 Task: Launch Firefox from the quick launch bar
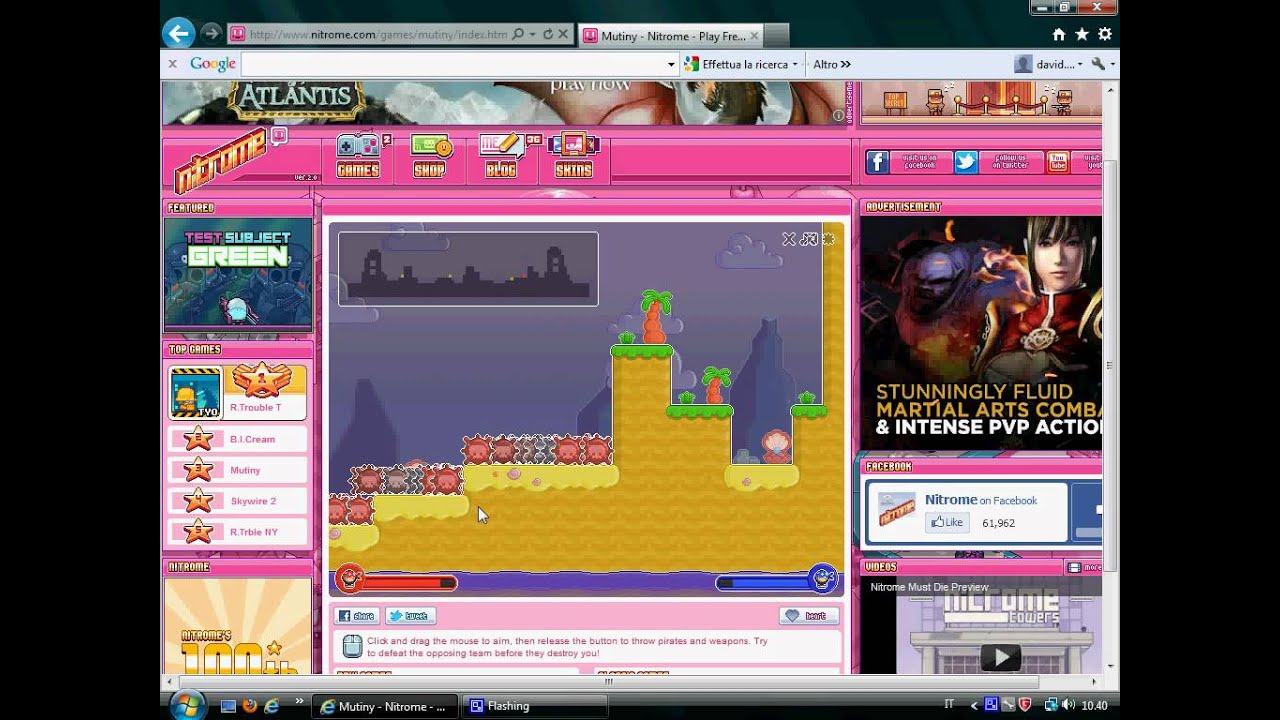click(249, 706)
